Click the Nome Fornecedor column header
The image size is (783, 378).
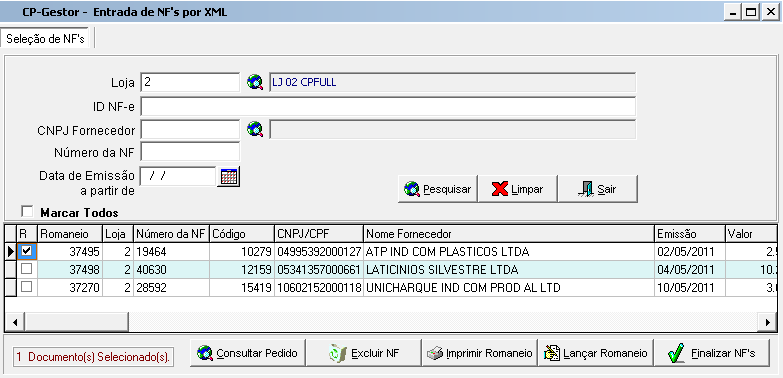point(509,234)
